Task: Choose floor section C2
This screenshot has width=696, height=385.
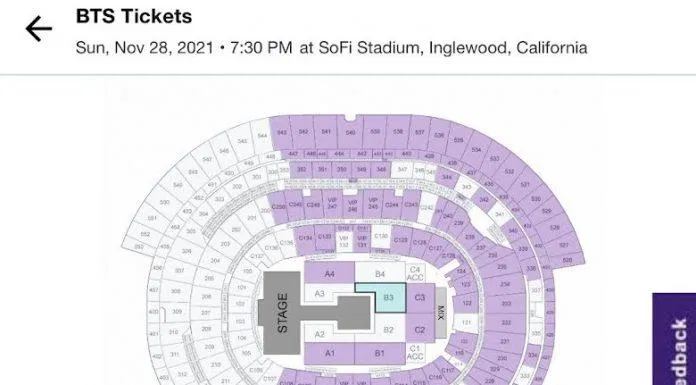Action: (x=420, y=329)
